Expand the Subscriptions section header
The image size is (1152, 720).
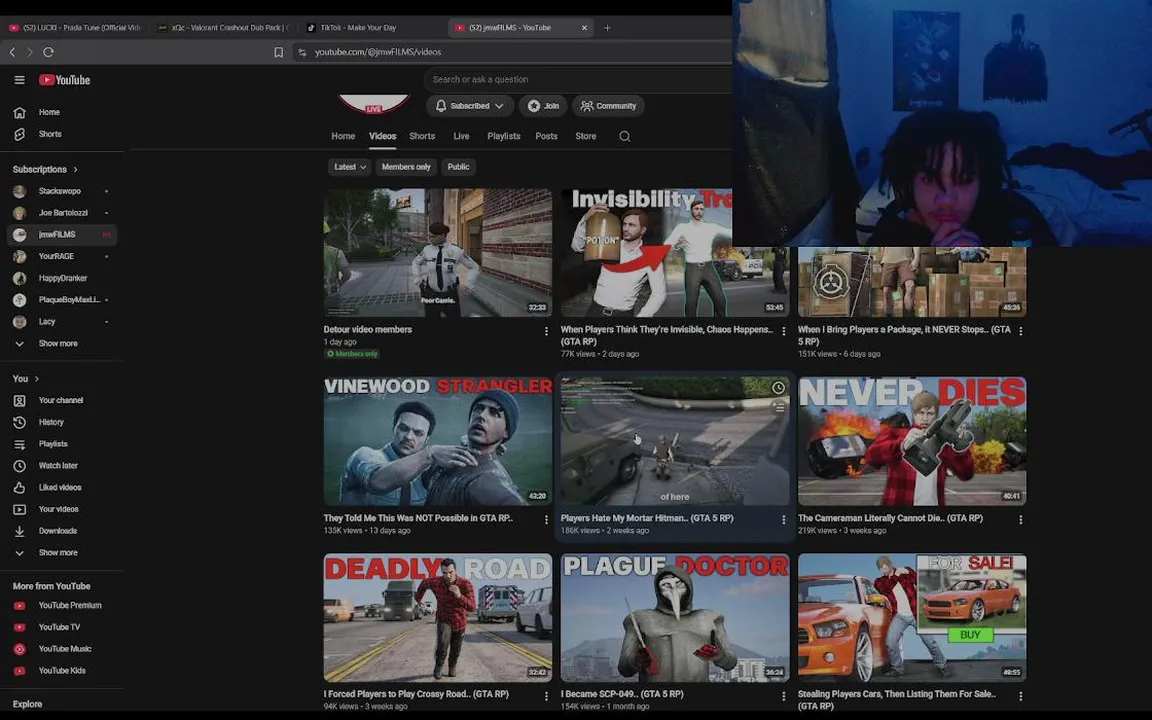[45, 170]
